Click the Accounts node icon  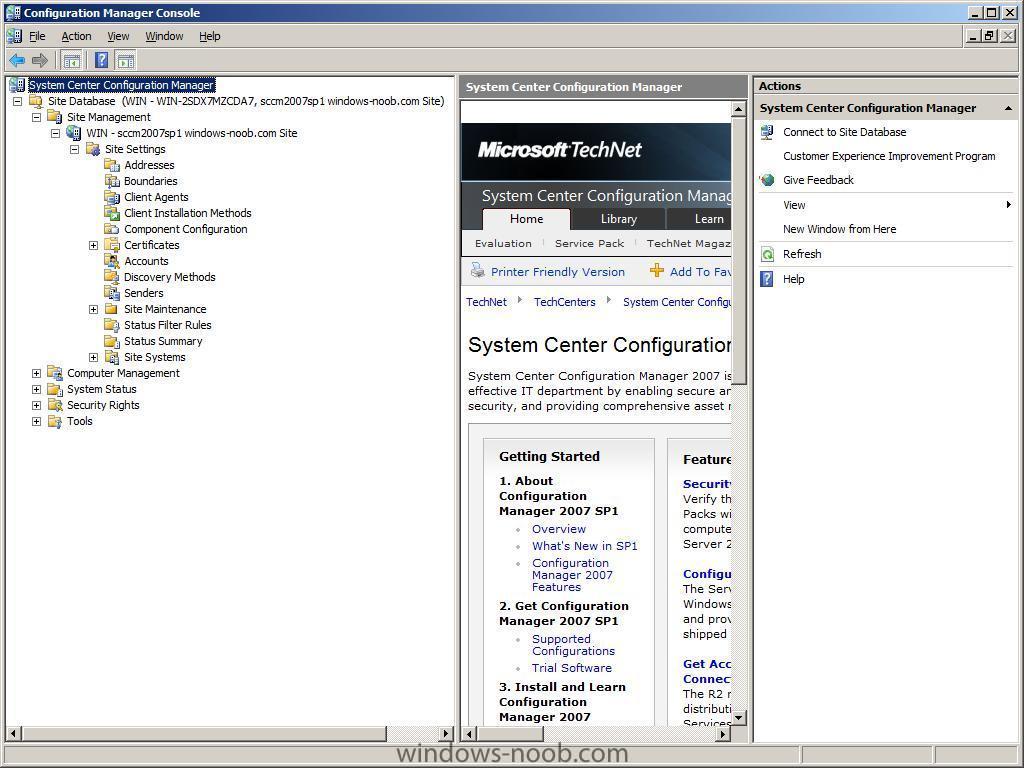[112, 261]
